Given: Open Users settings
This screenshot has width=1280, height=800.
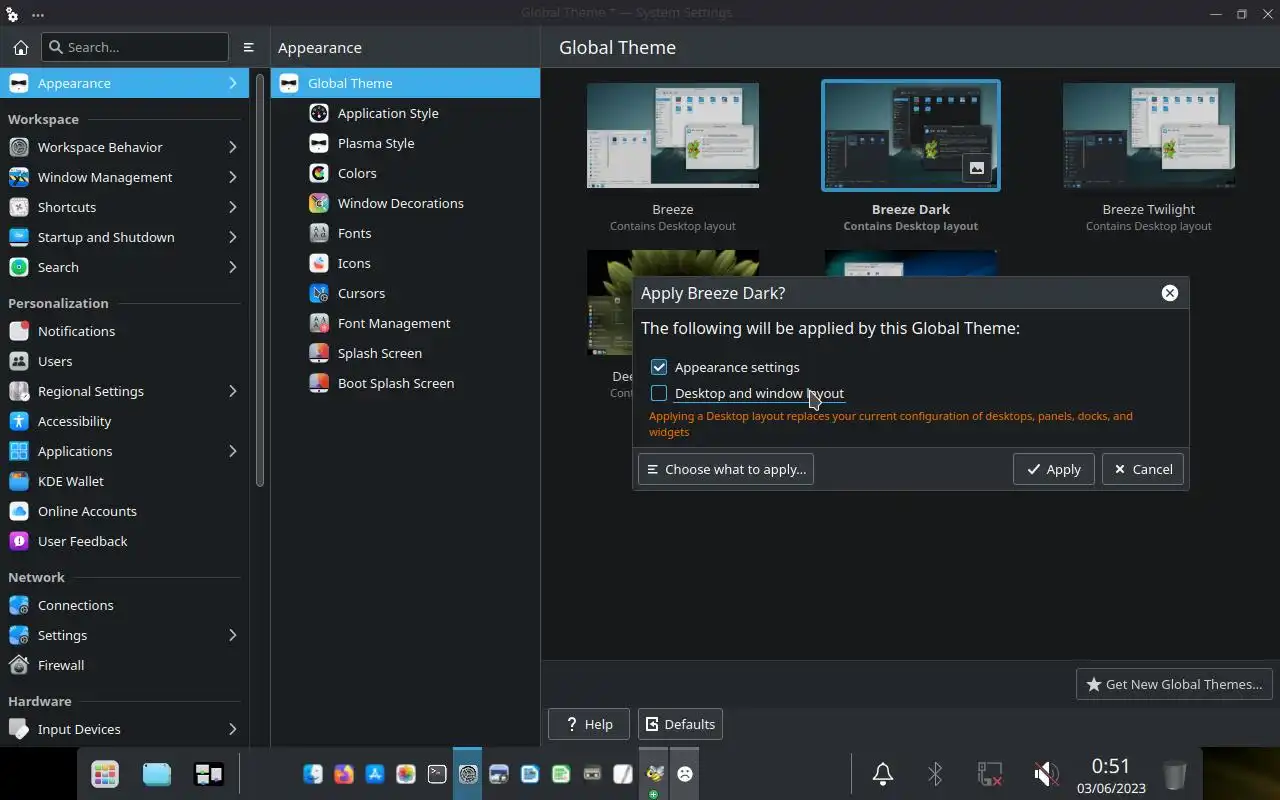Looking at the screenshot, I should 124,361.
